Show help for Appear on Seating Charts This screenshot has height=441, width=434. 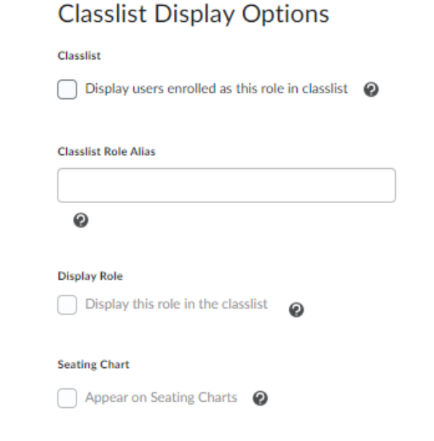[260, 398]
